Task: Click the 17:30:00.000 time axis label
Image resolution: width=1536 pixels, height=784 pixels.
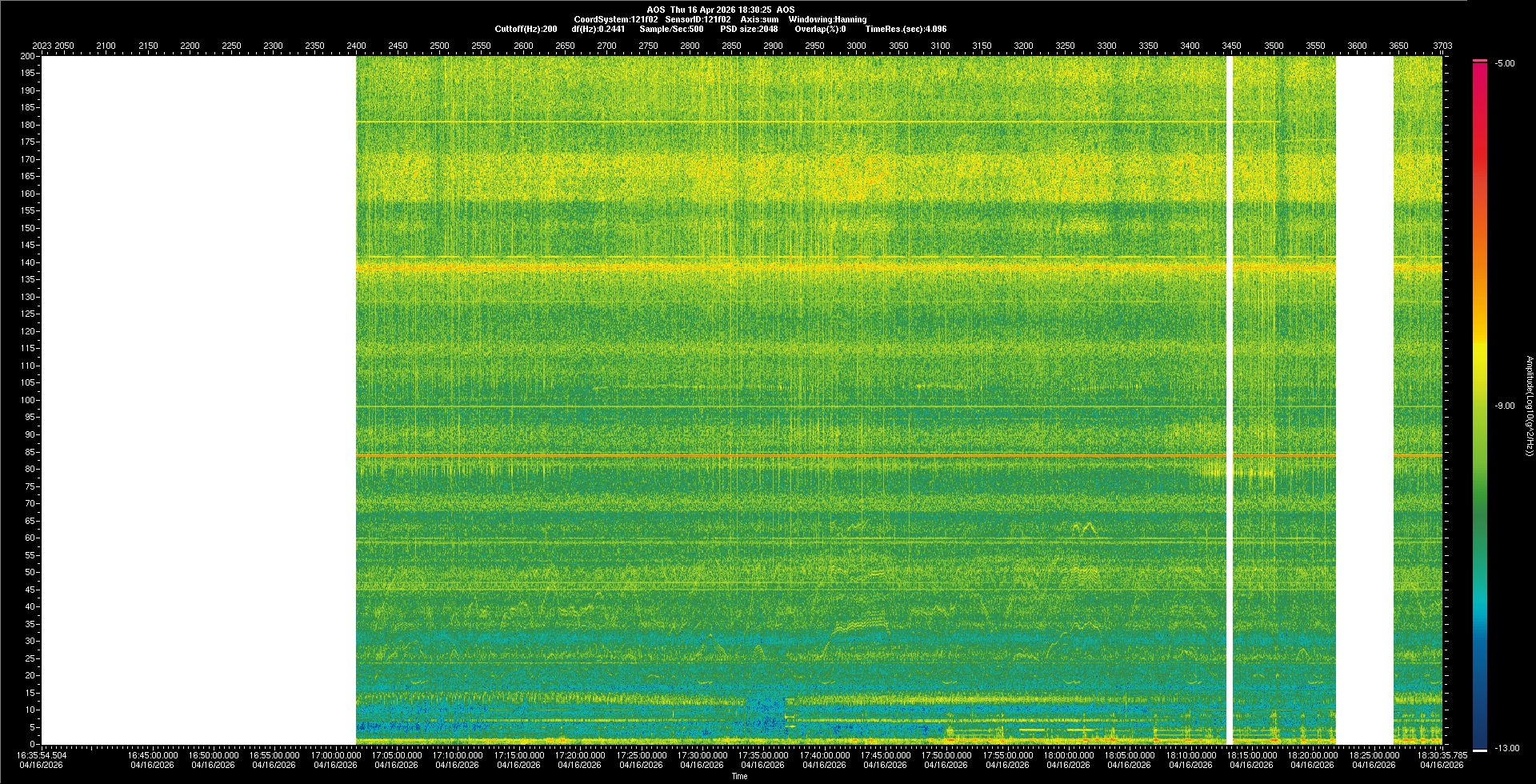Action: point(702,755)
